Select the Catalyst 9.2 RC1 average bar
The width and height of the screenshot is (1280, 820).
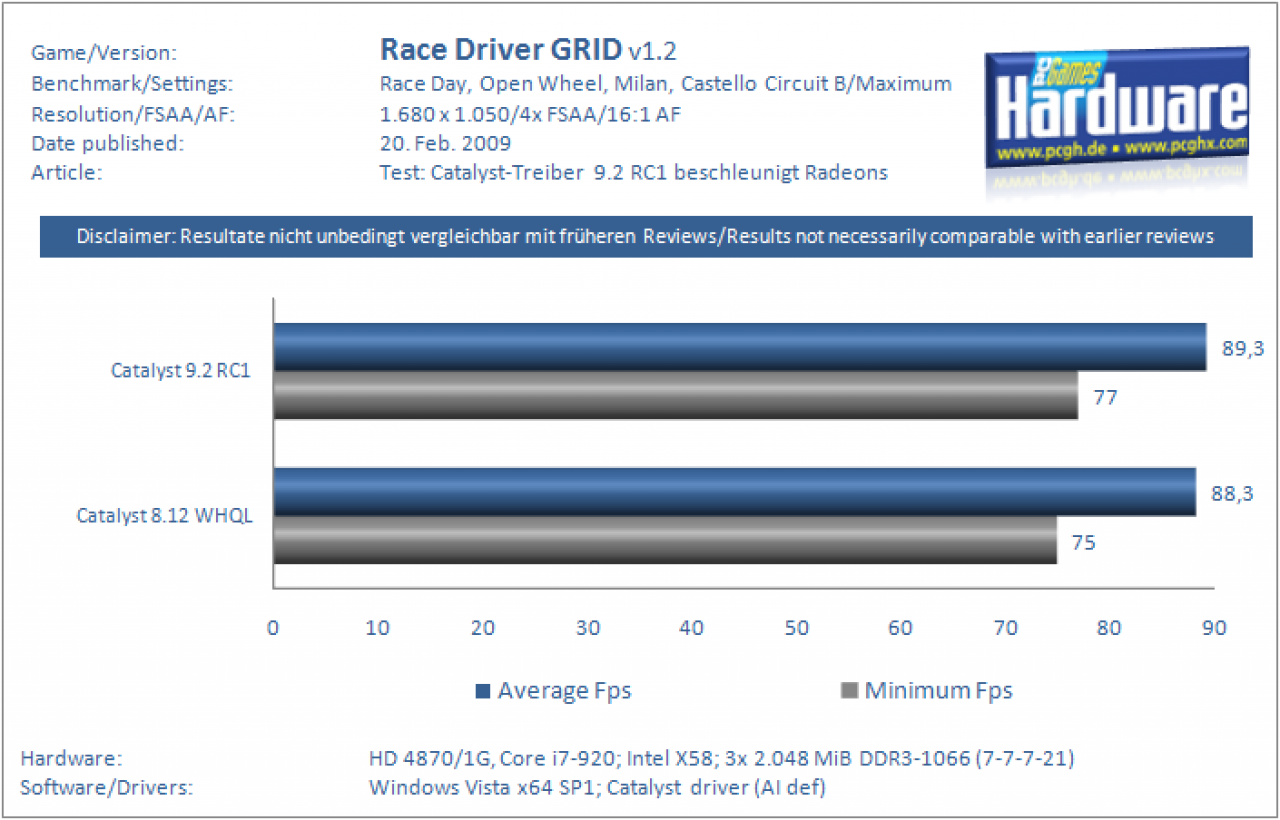point(740,347)
